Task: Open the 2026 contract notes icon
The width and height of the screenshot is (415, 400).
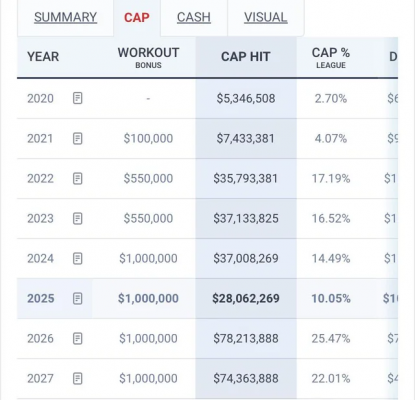Action: tap(77, 338)
